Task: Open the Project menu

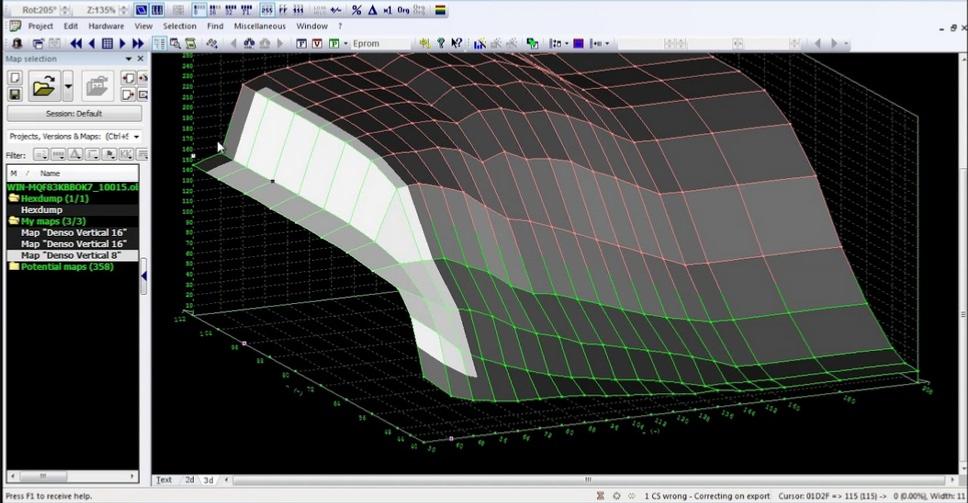Action: pyautogui.click(x=40, y=26)
